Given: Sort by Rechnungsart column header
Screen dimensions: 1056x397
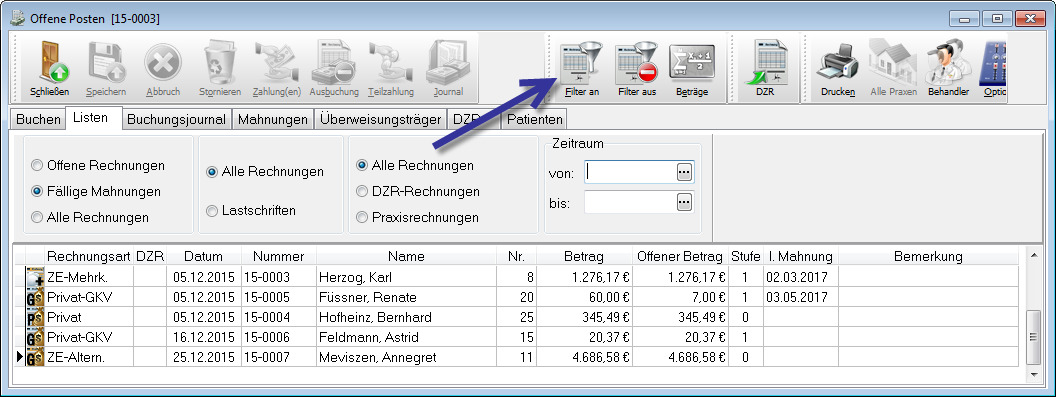Looking at the screenshot, I should 89,256.
